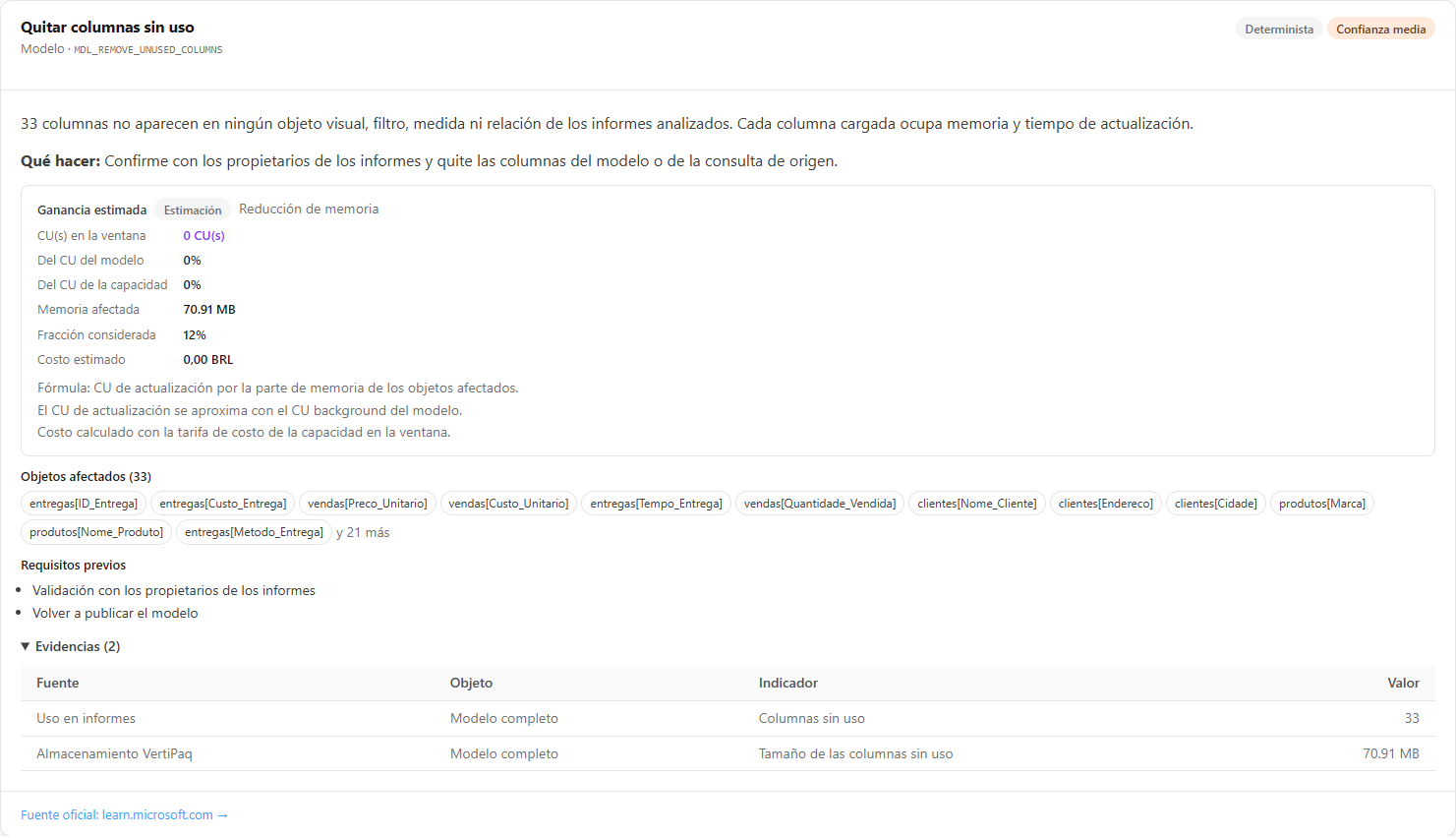Click the '12%' Fracción considerada value
Image resolution: width=1456 pixels, height=838 pixels.
tap(195, 334)
